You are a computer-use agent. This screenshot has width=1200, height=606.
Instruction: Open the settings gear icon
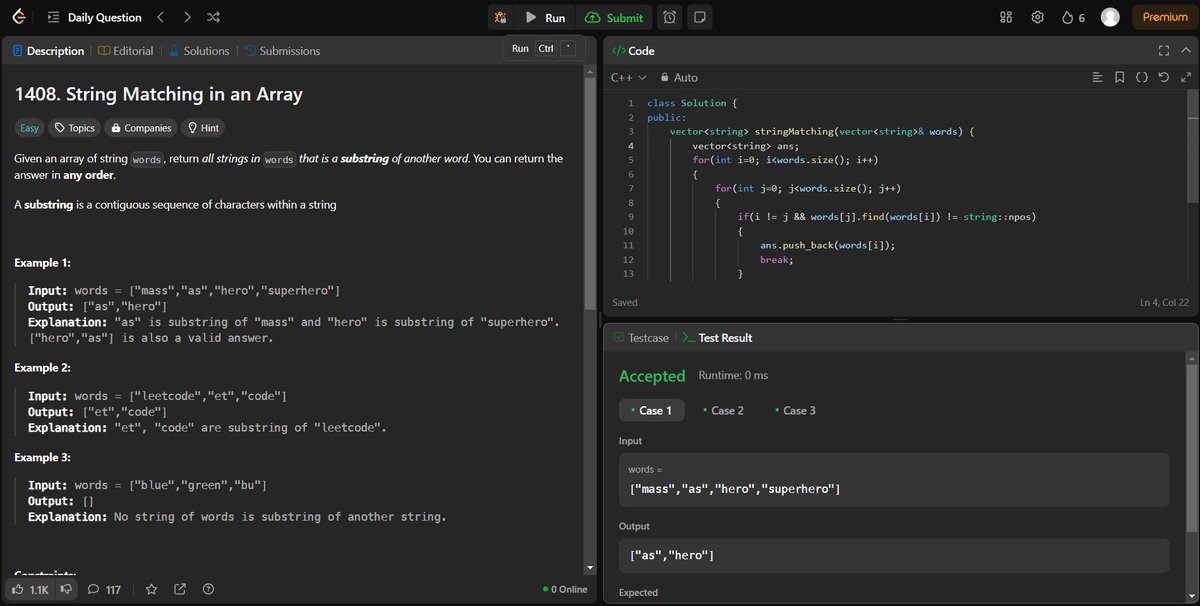(x=1038, y=18)
